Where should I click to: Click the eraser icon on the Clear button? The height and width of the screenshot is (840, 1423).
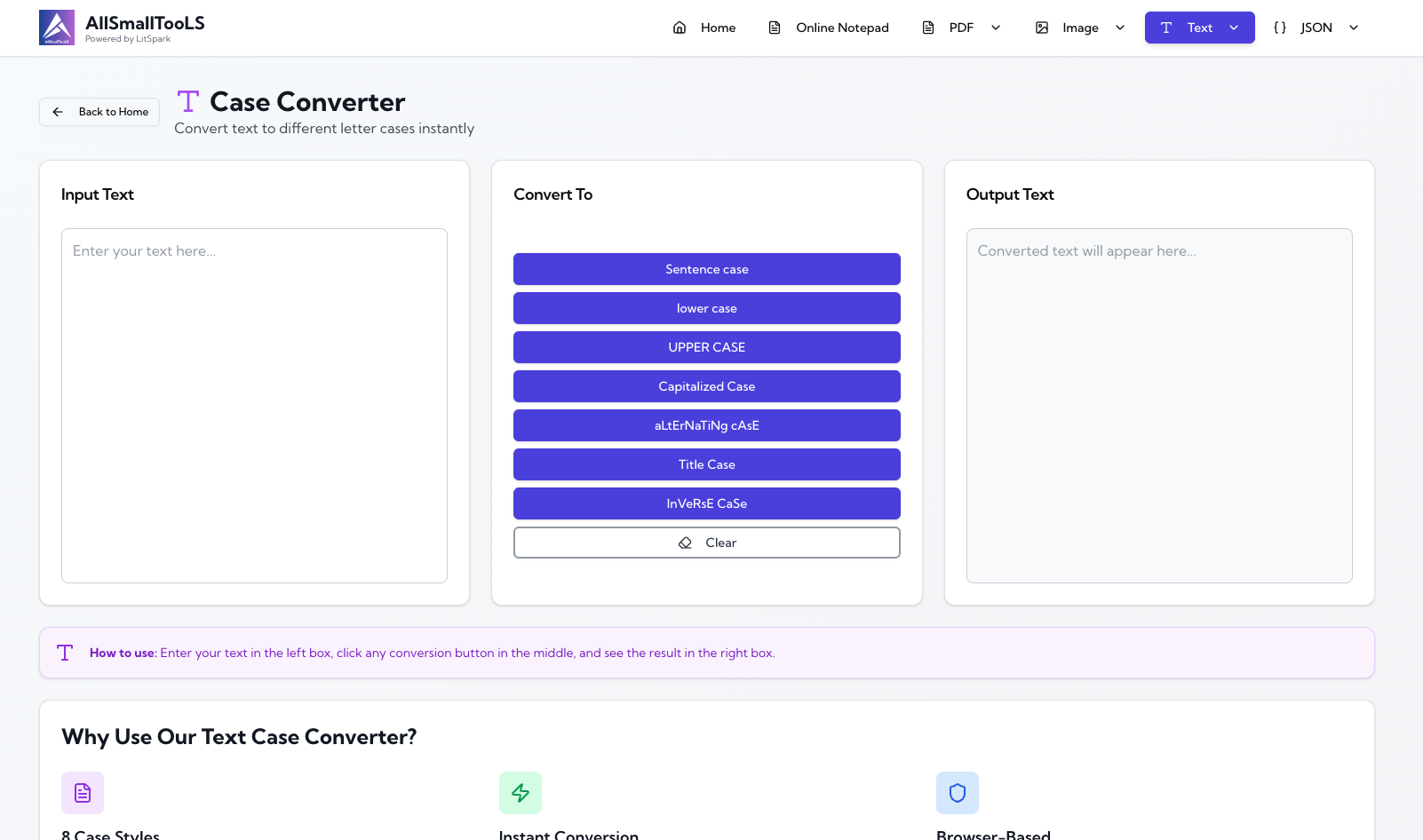pos(684,543)
